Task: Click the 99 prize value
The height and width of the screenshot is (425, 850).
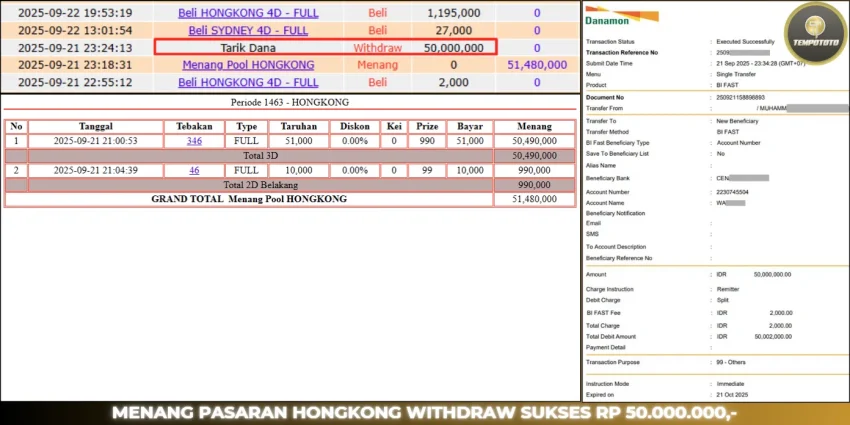Action: click(427, 170)
